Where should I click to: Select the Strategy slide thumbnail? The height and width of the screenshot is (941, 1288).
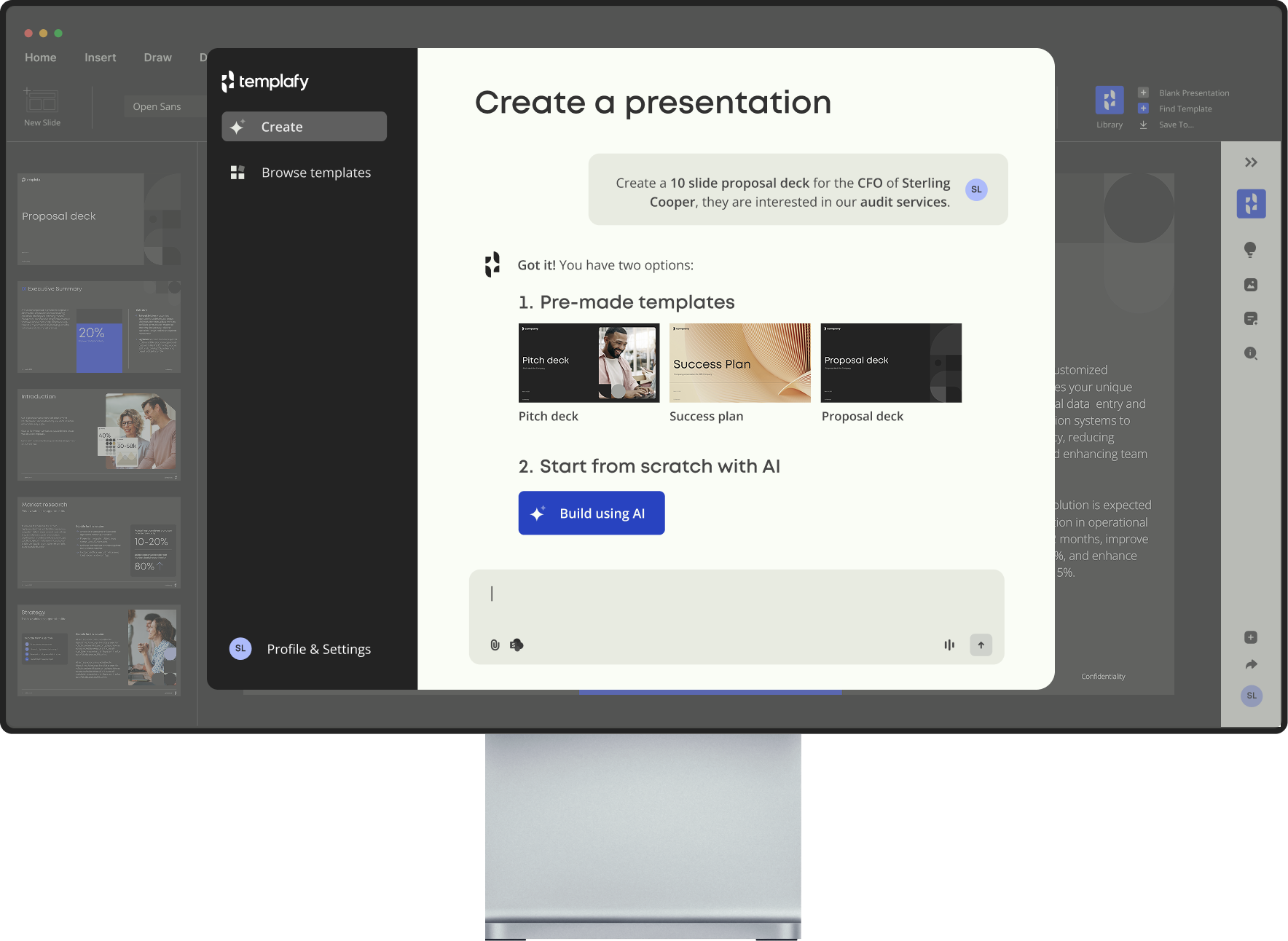99,650
